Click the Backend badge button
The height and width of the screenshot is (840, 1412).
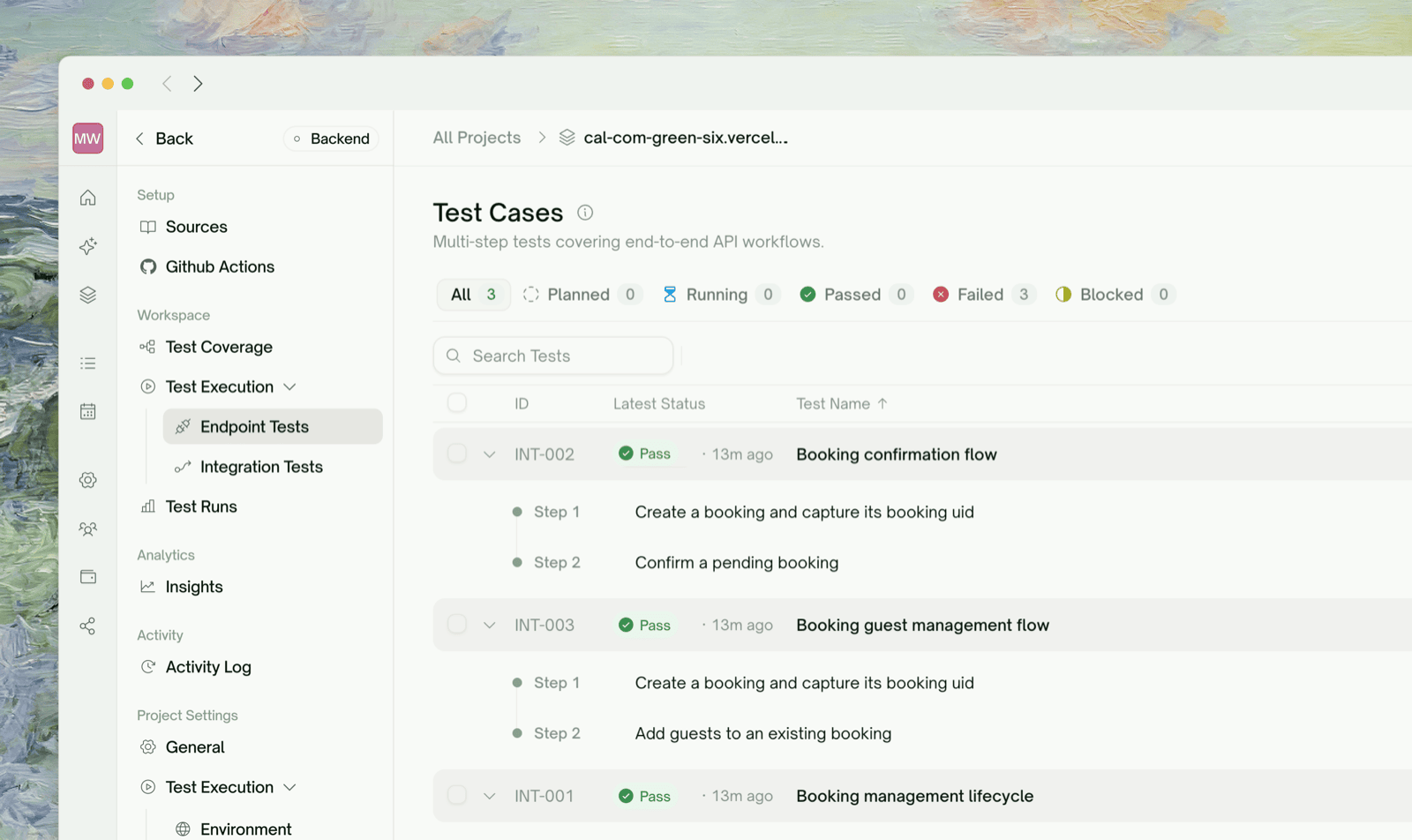tap(331, 139)
